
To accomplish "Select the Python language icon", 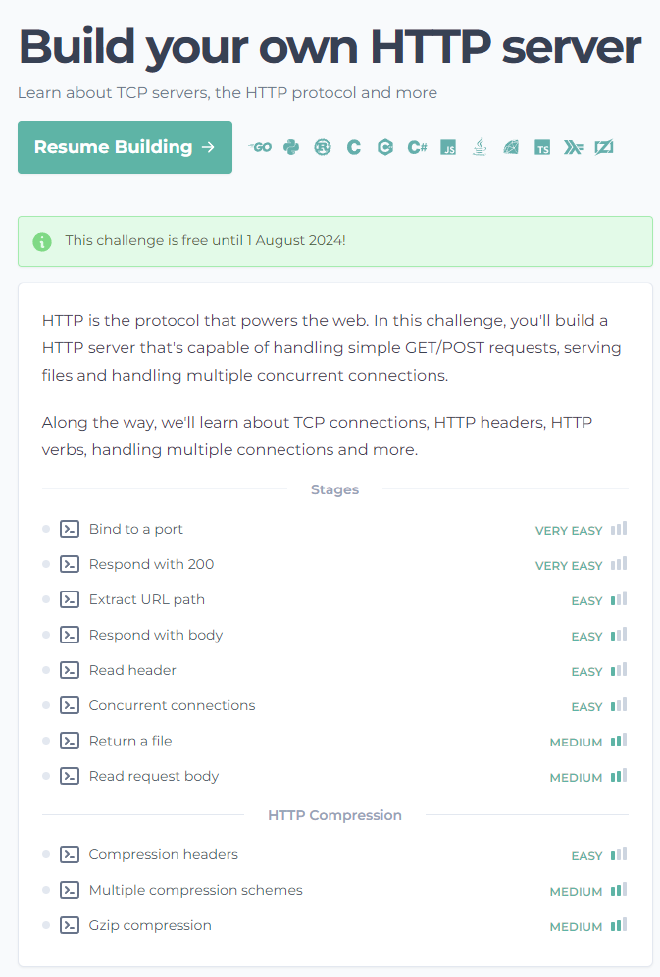I will click(x=291, y=146).
